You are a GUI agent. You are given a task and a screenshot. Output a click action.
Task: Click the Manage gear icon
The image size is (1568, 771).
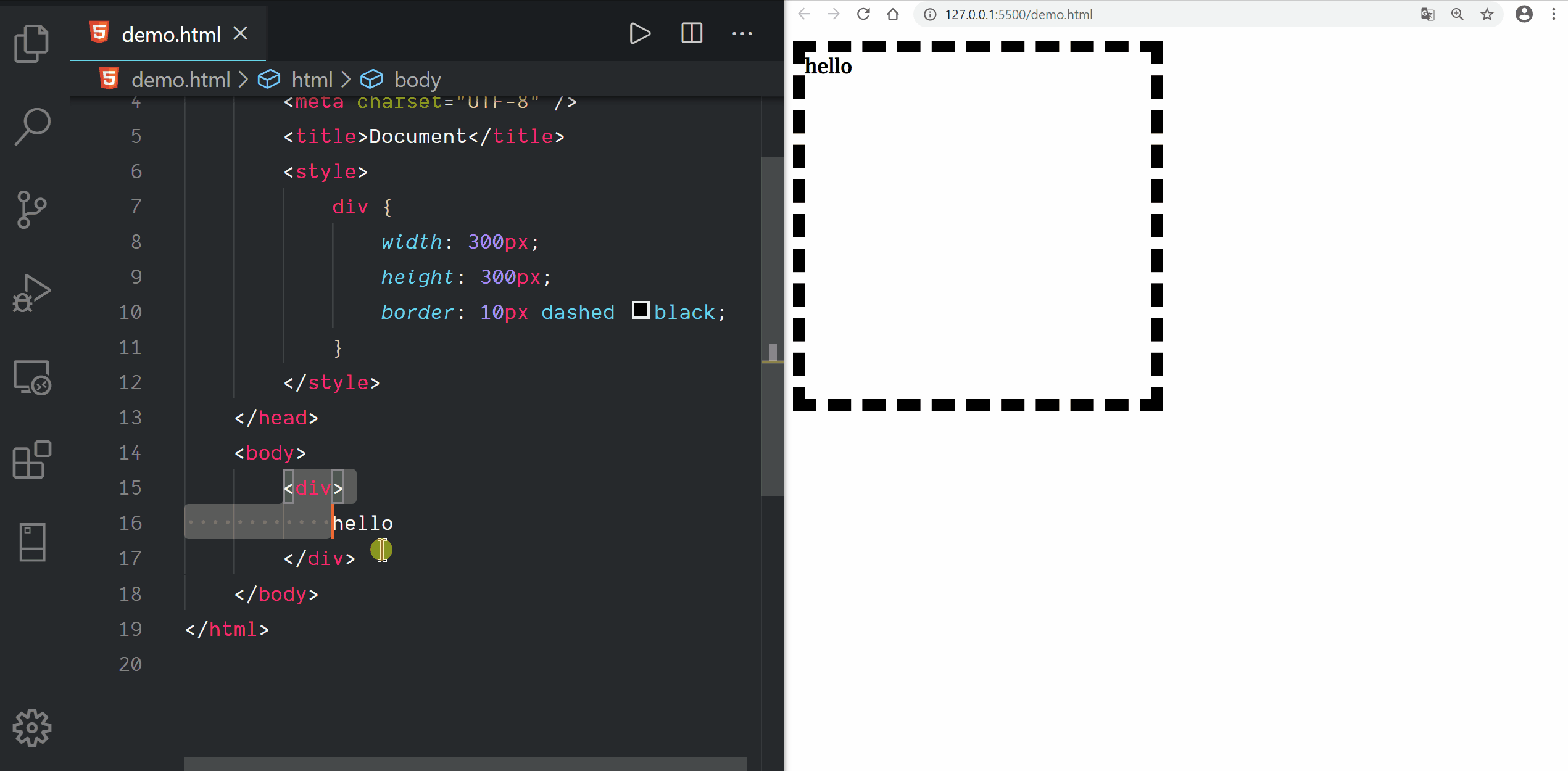tap(31, 728)
